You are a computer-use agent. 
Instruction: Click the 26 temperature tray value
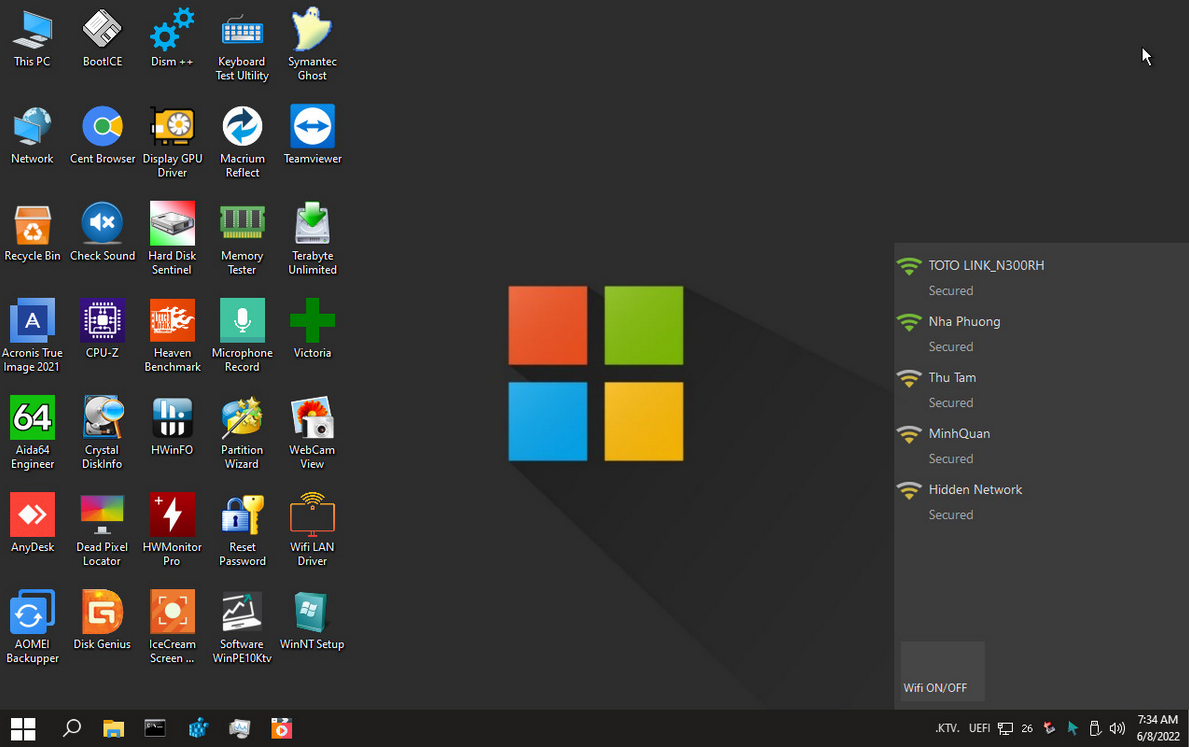(x=1027, y=728)
